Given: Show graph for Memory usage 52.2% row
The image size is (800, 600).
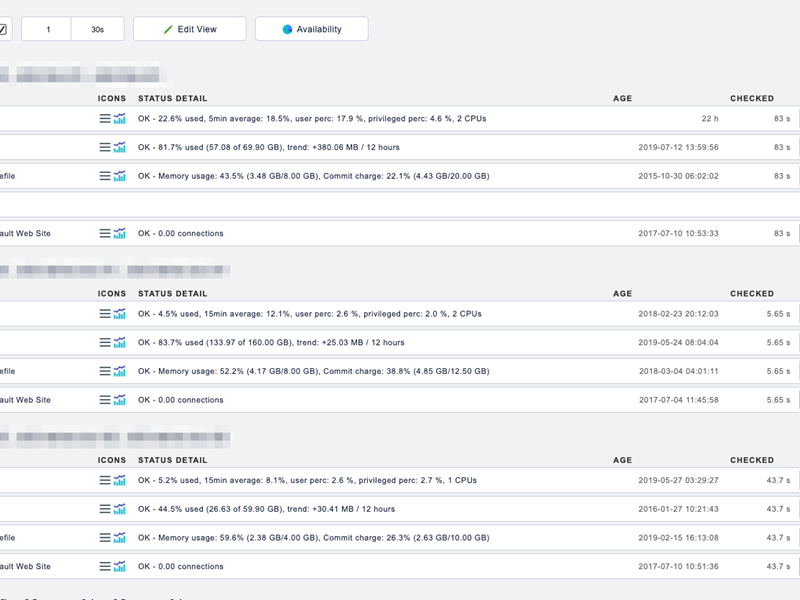Looking at the screenshot, I should point(120,371).
